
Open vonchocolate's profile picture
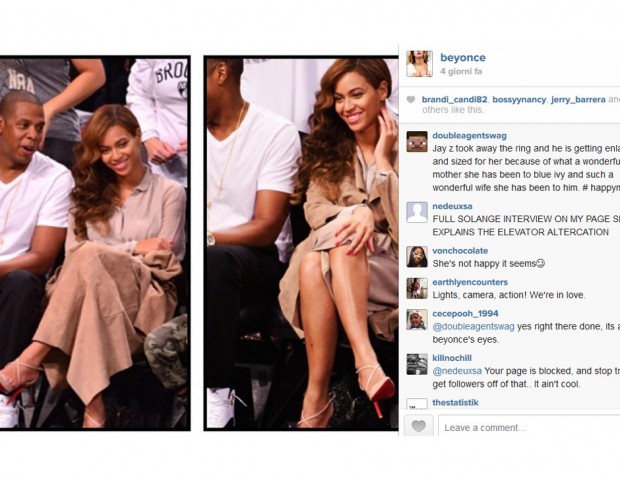click(x=417, y=257)
